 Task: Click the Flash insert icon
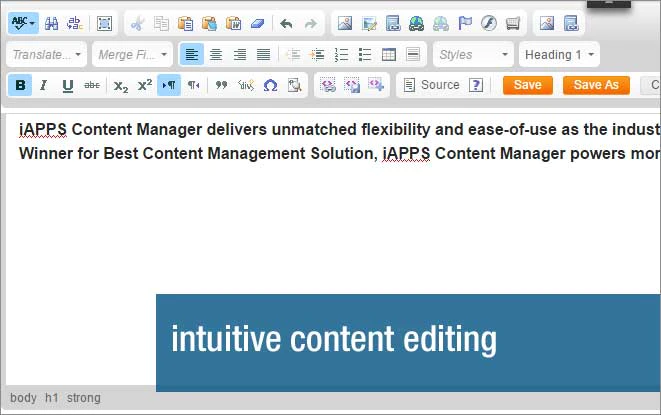coord(489,23)
